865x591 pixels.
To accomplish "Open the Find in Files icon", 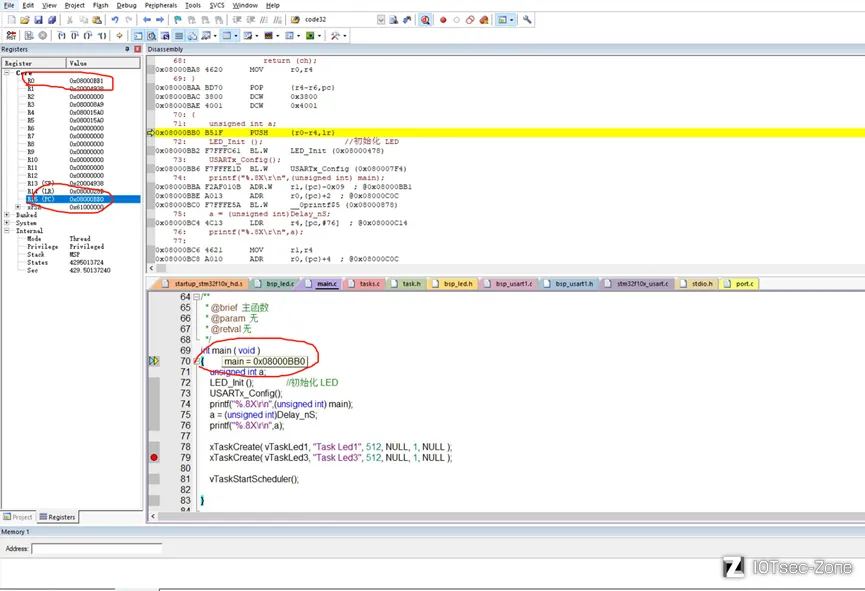I will pyautogui.click(x=295, y=20).
